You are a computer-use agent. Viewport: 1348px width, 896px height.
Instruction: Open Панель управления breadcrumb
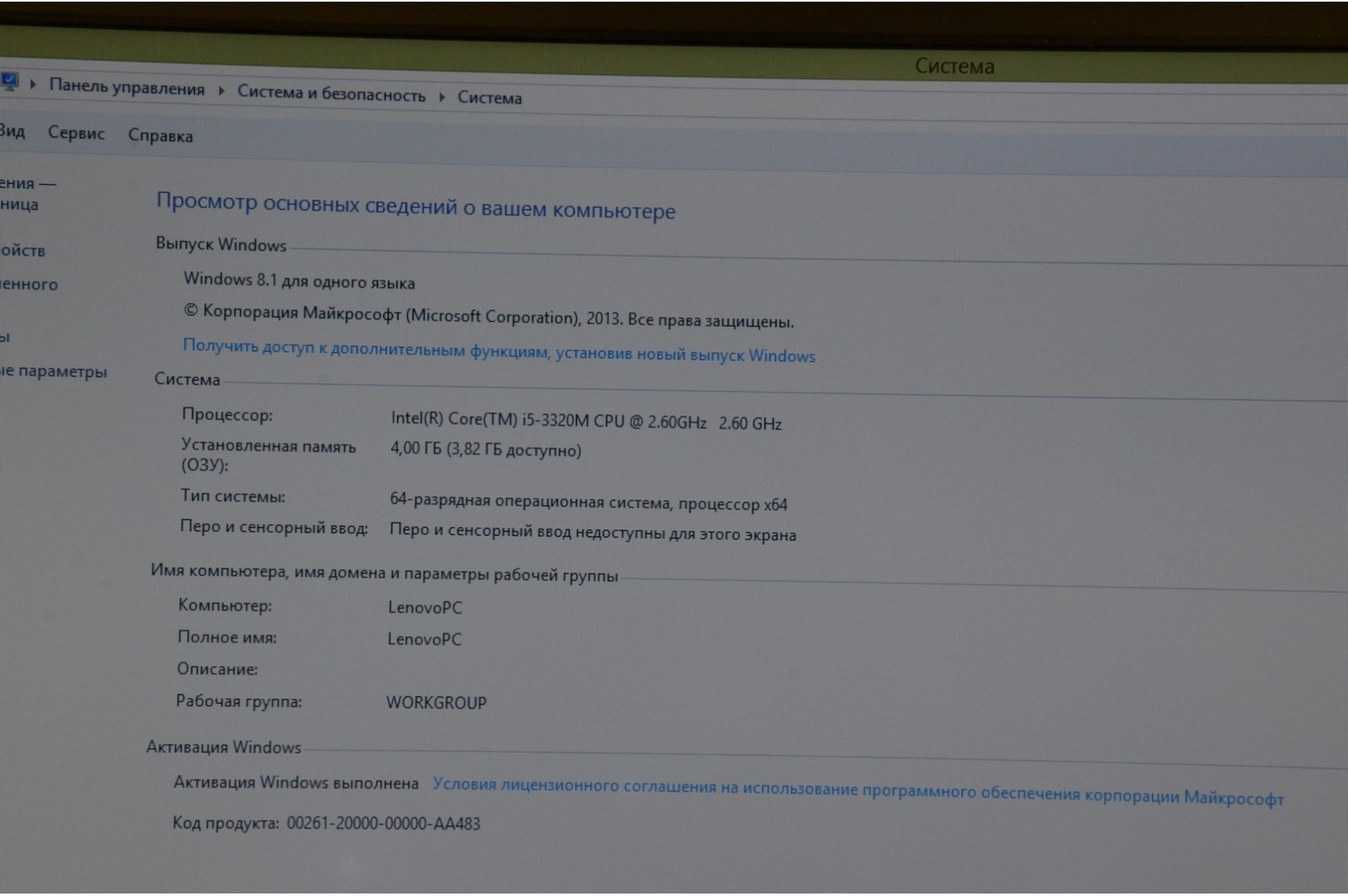126,87
